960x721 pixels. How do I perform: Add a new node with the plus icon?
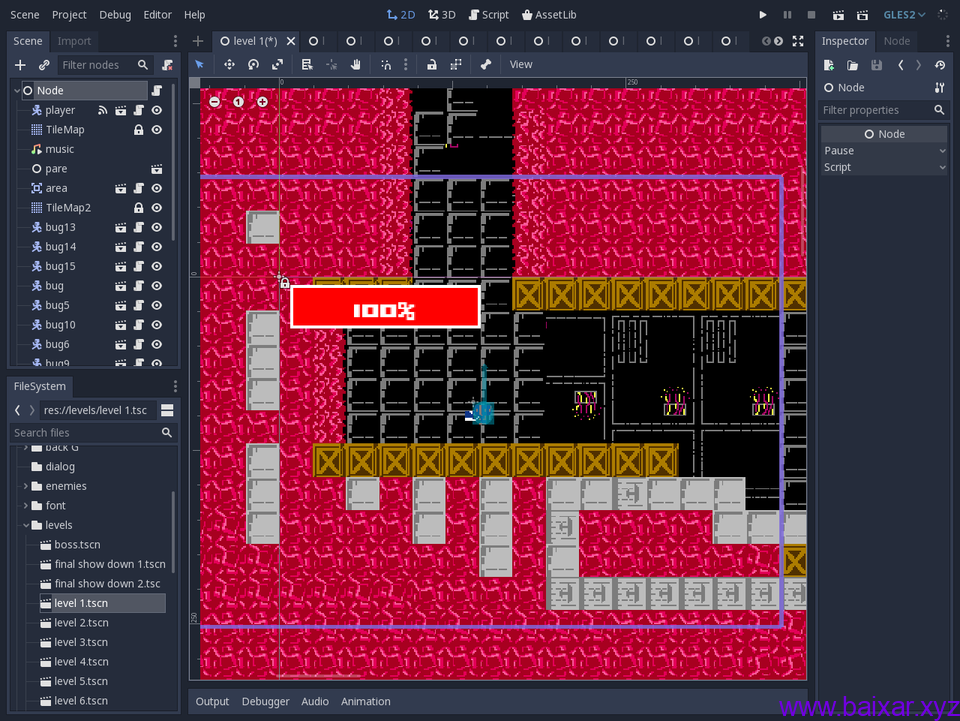pos(20,64)
